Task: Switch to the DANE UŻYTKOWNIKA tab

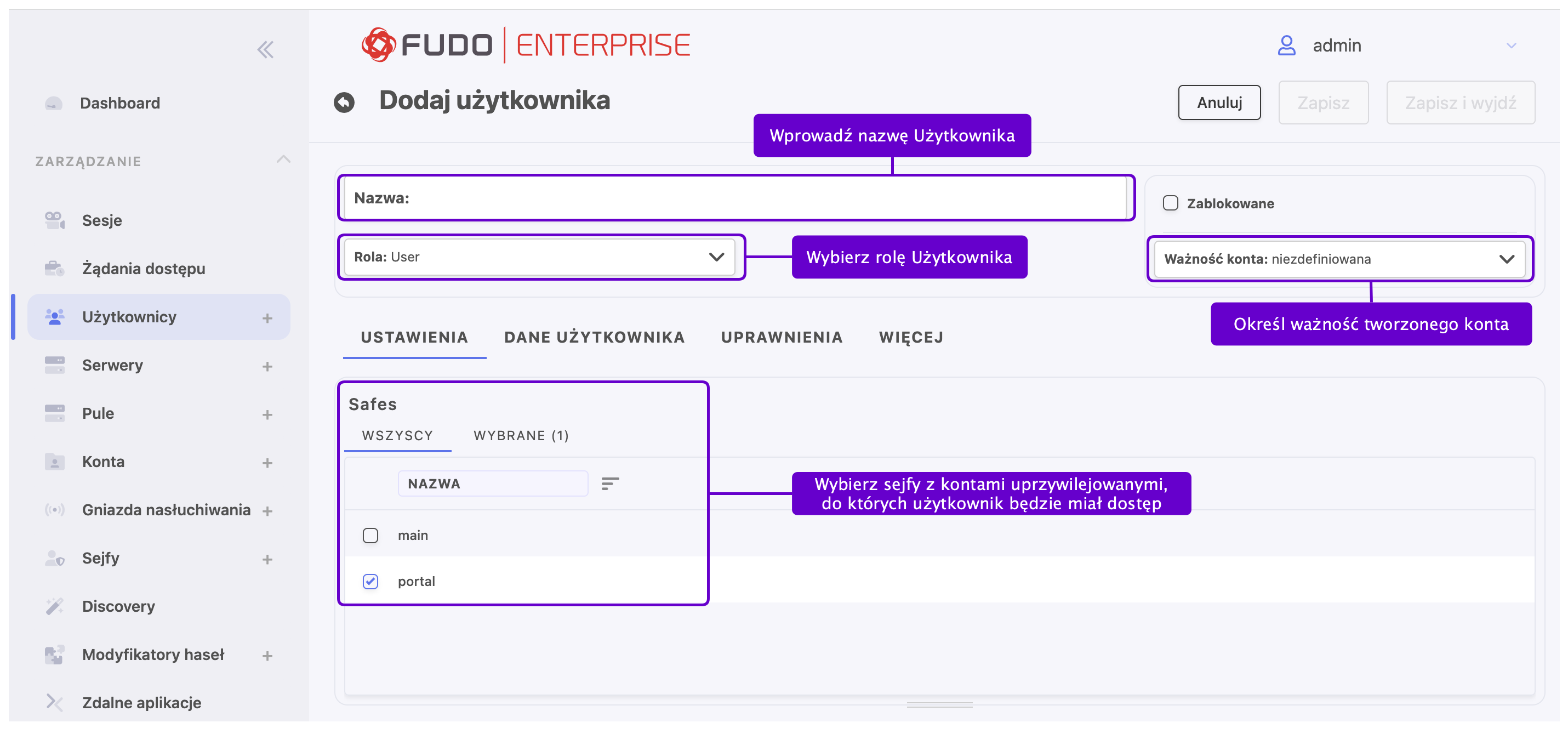Action: [594, 337]
